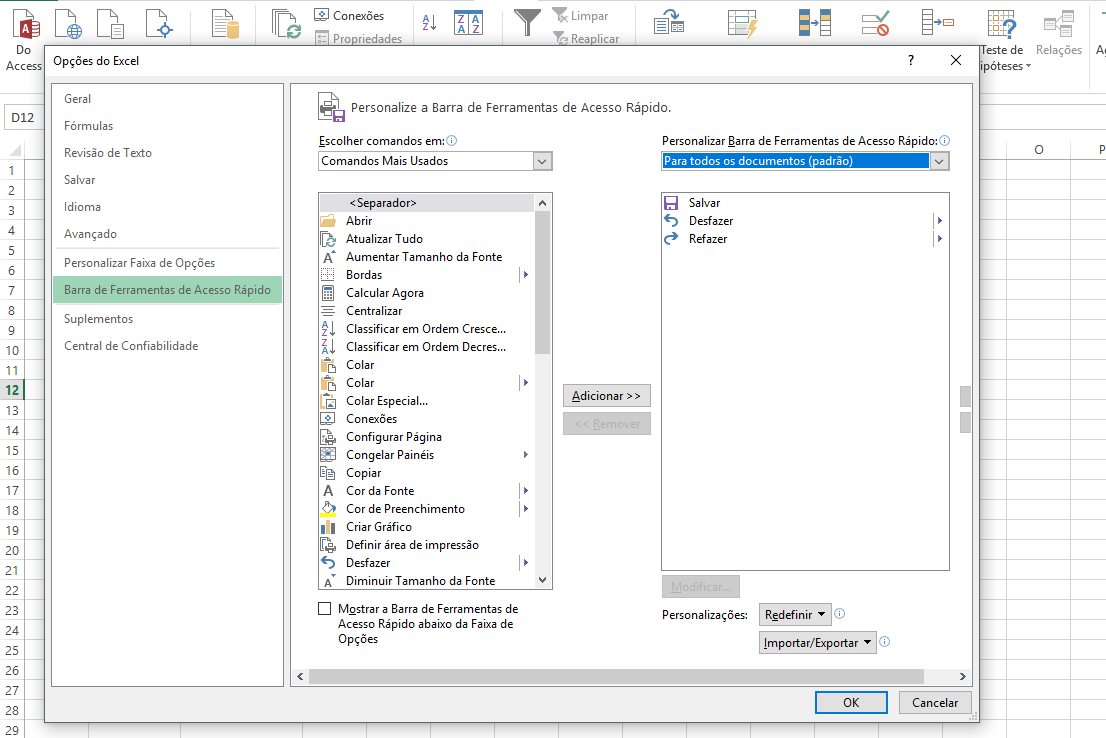Viewport: 1106px width, 738px height.
Task: Open Revisão de Texto options category
Action: click(166, 152)
